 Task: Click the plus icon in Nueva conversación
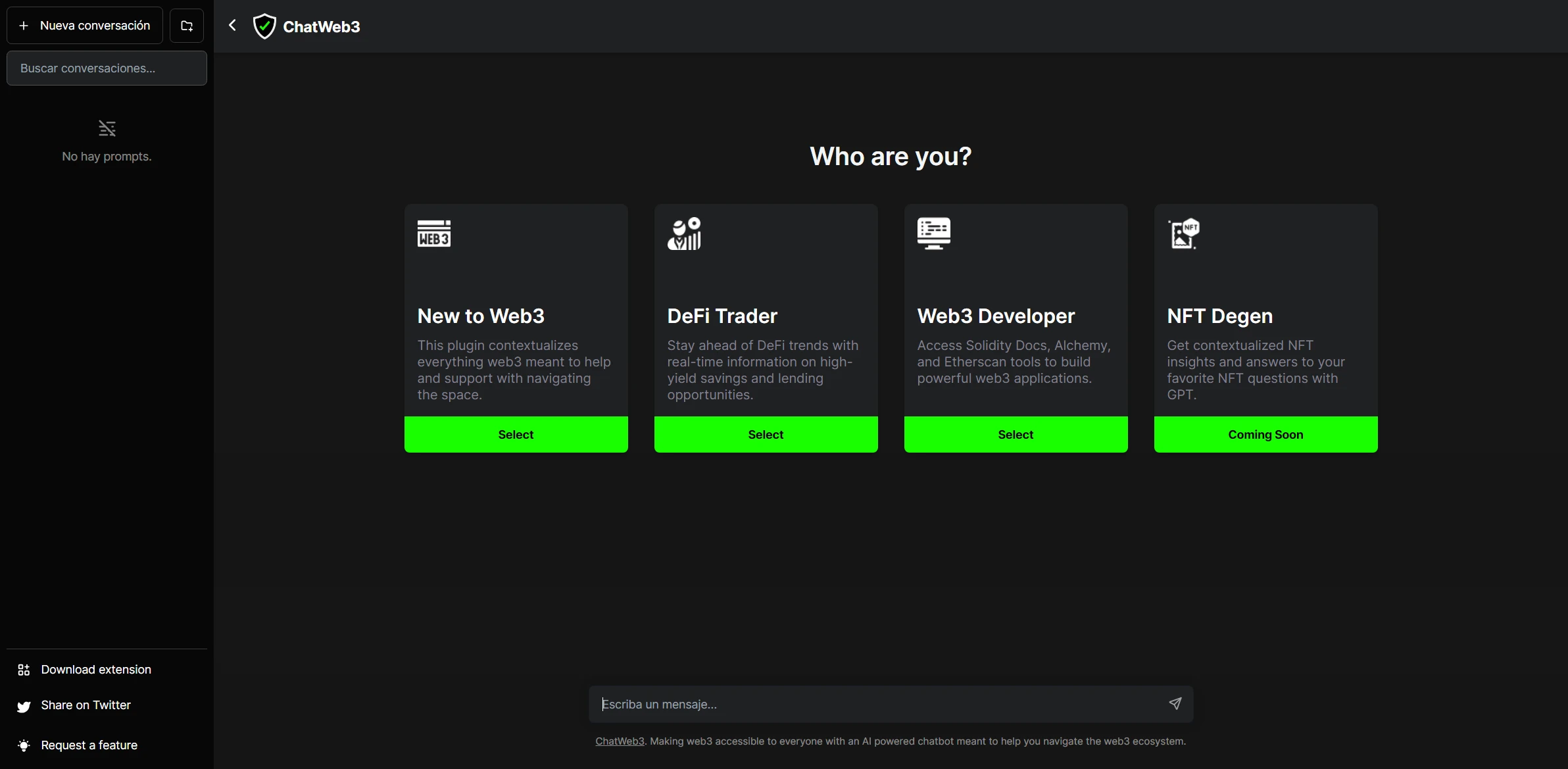point(24,26)
